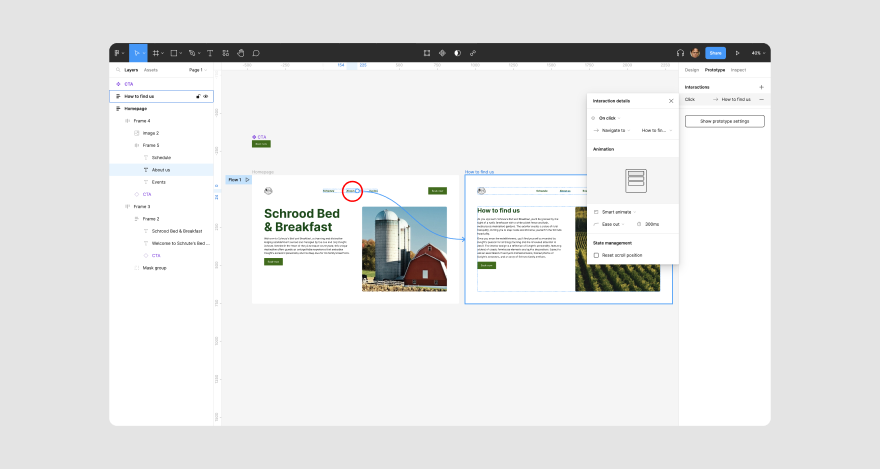The image size is (880, 469).
Task: Start prototype presentation with play icon
Action: [737, 53]
